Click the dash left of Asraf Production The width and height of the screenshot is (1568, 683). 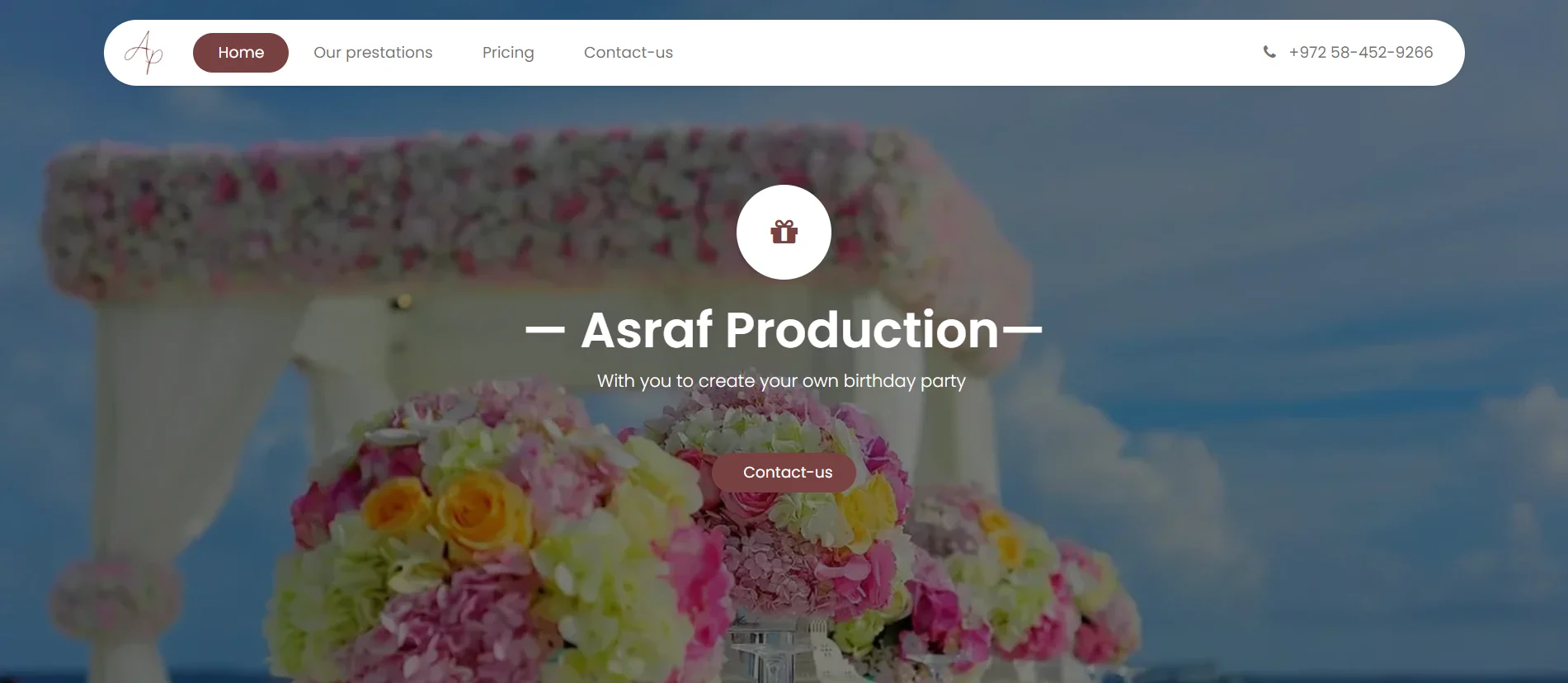coord(544,331)
